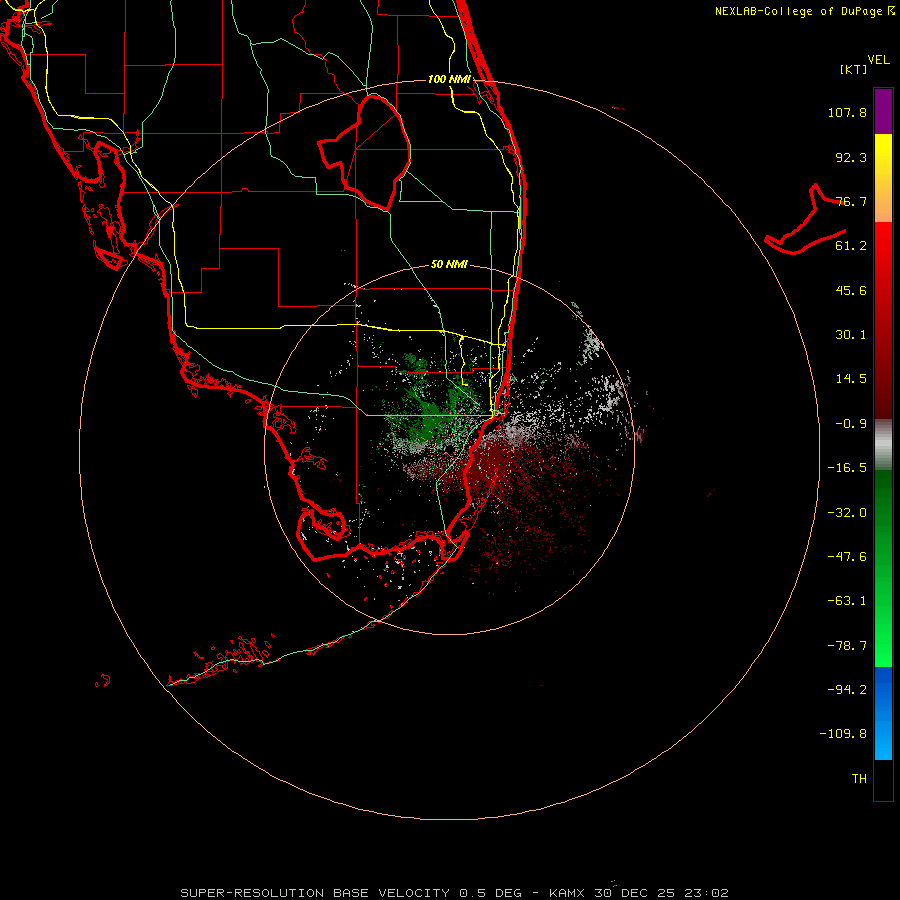Click the [KT] units label

coord(854,69)
